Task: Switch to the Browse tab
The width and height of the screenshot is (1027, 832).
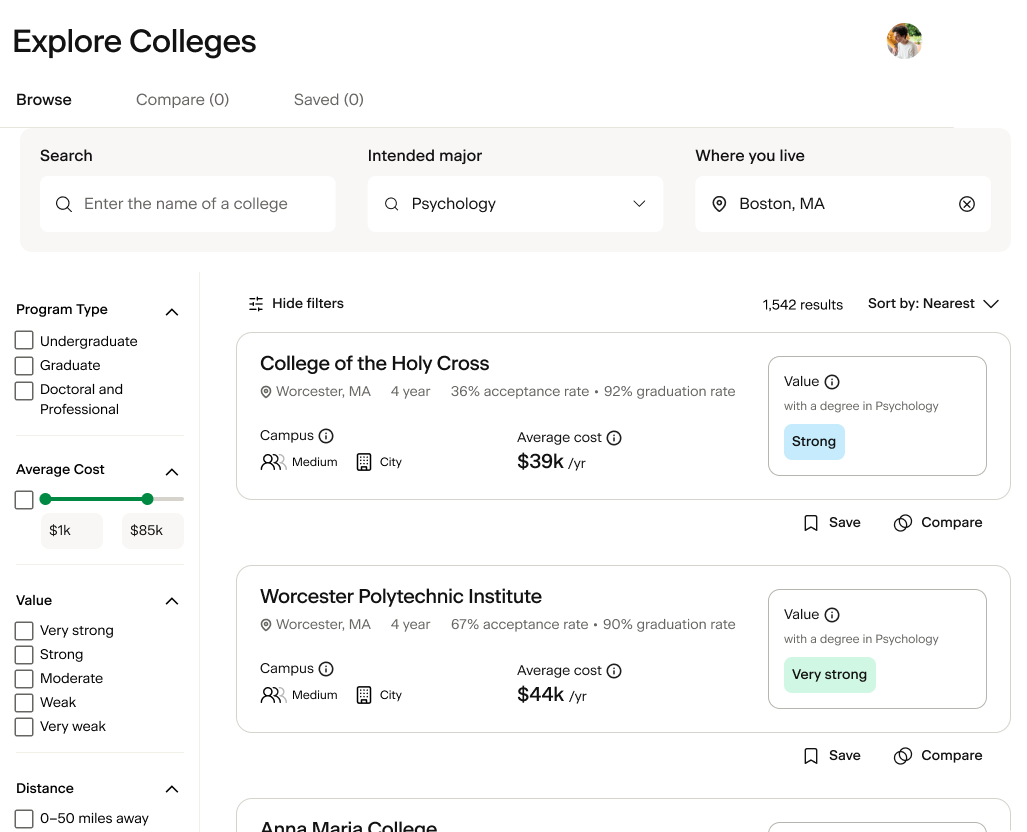Action: pos(44,100)
